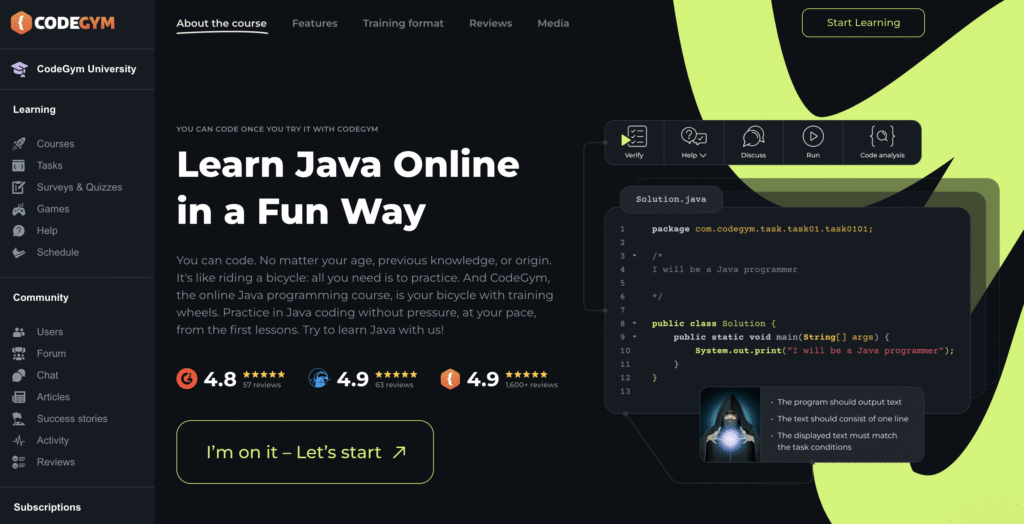Click the I'm on it – Let's start button
1024x524 pixels.
305,452
